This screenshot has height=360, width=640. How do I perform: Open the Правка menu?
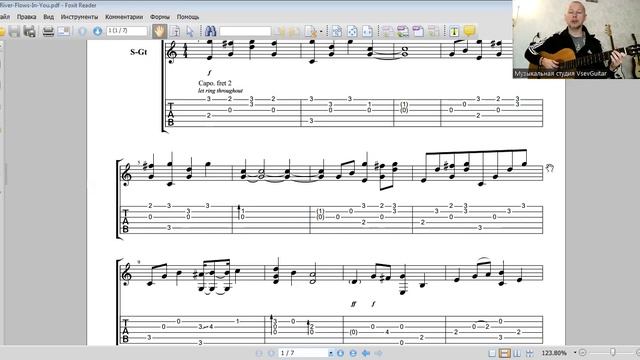(x=27, y=17)
